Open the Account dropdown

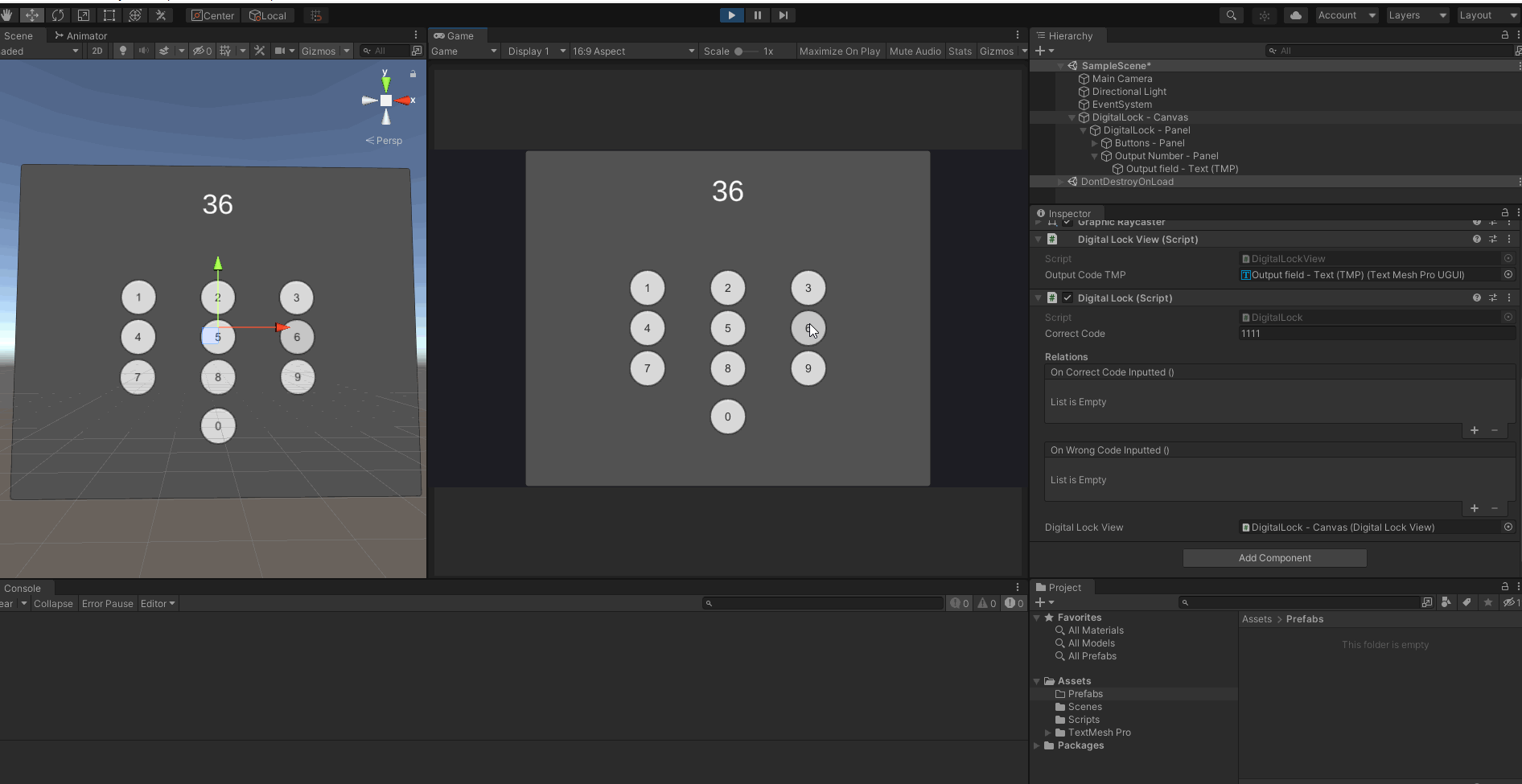[1347, 15]
